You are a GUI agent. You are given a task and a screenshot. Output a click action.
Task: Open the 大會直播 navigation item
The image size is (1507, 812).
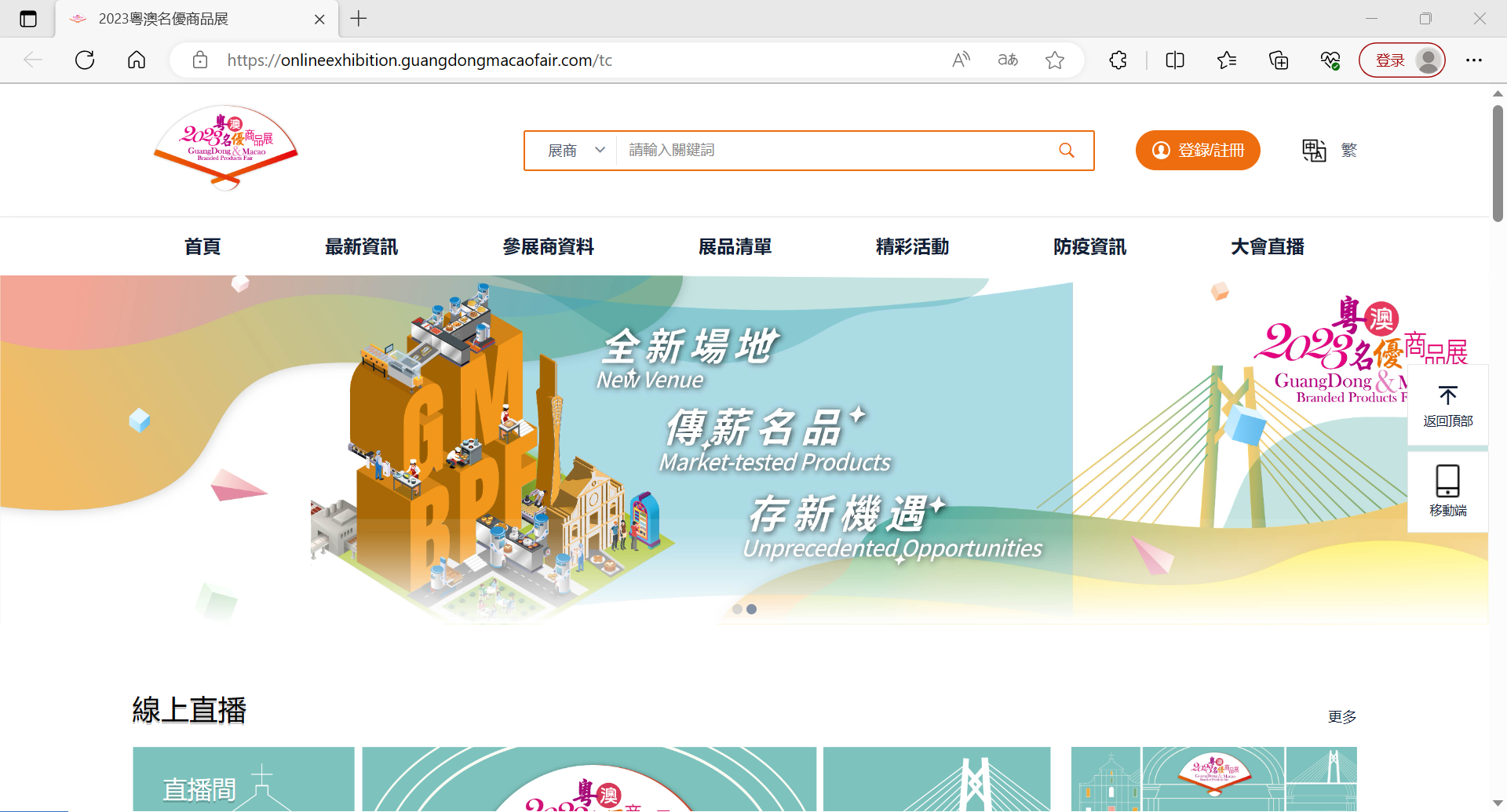point(1267,247)
